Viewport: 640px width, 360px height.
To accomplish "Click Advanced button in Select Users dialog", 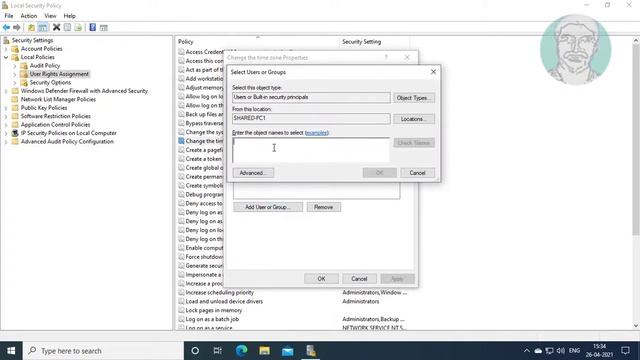I will pos(253,173).
